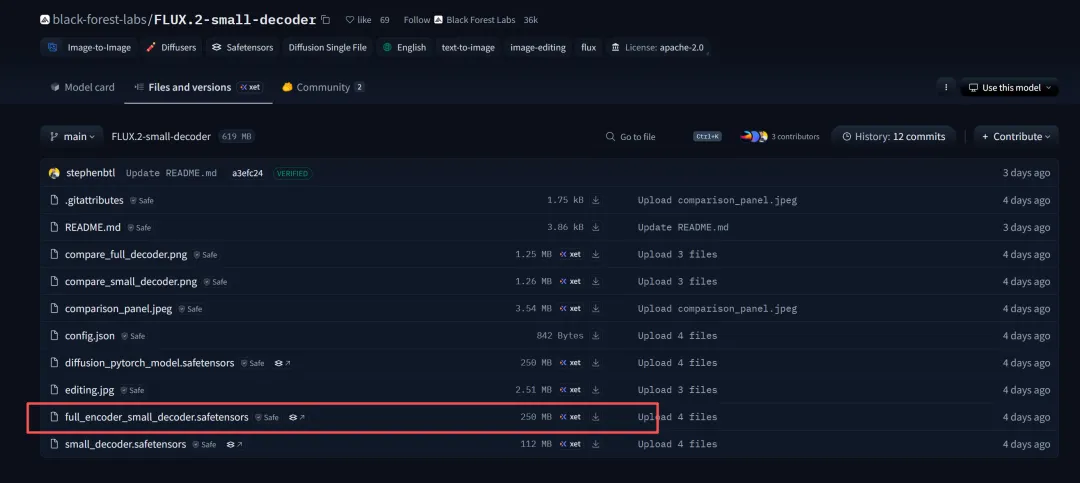
Task: Expand the main branch selector
Action: click(72, 136)
